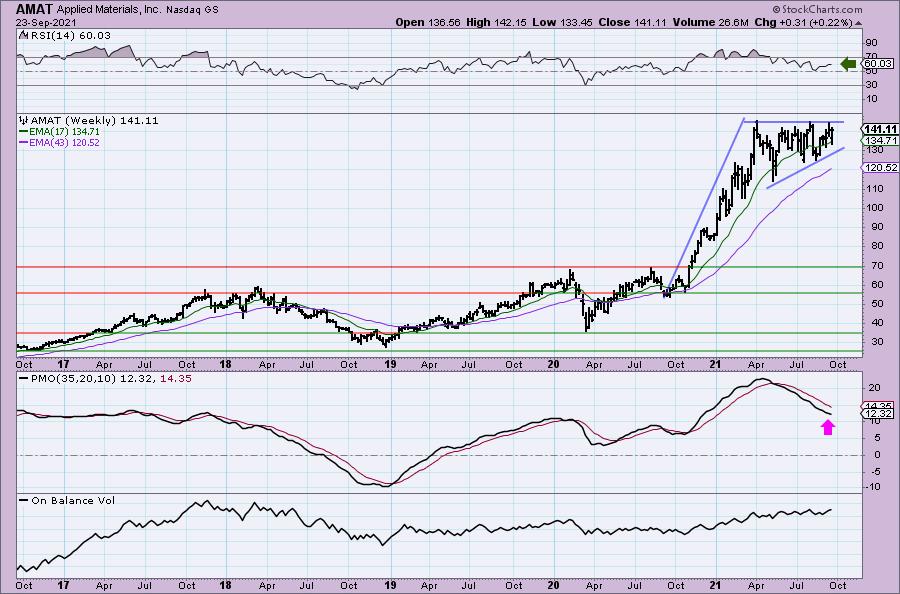Click the purple EMA(43) legend line swatch
The width and height of the screenshot is (900, 594).
point(24,142)
